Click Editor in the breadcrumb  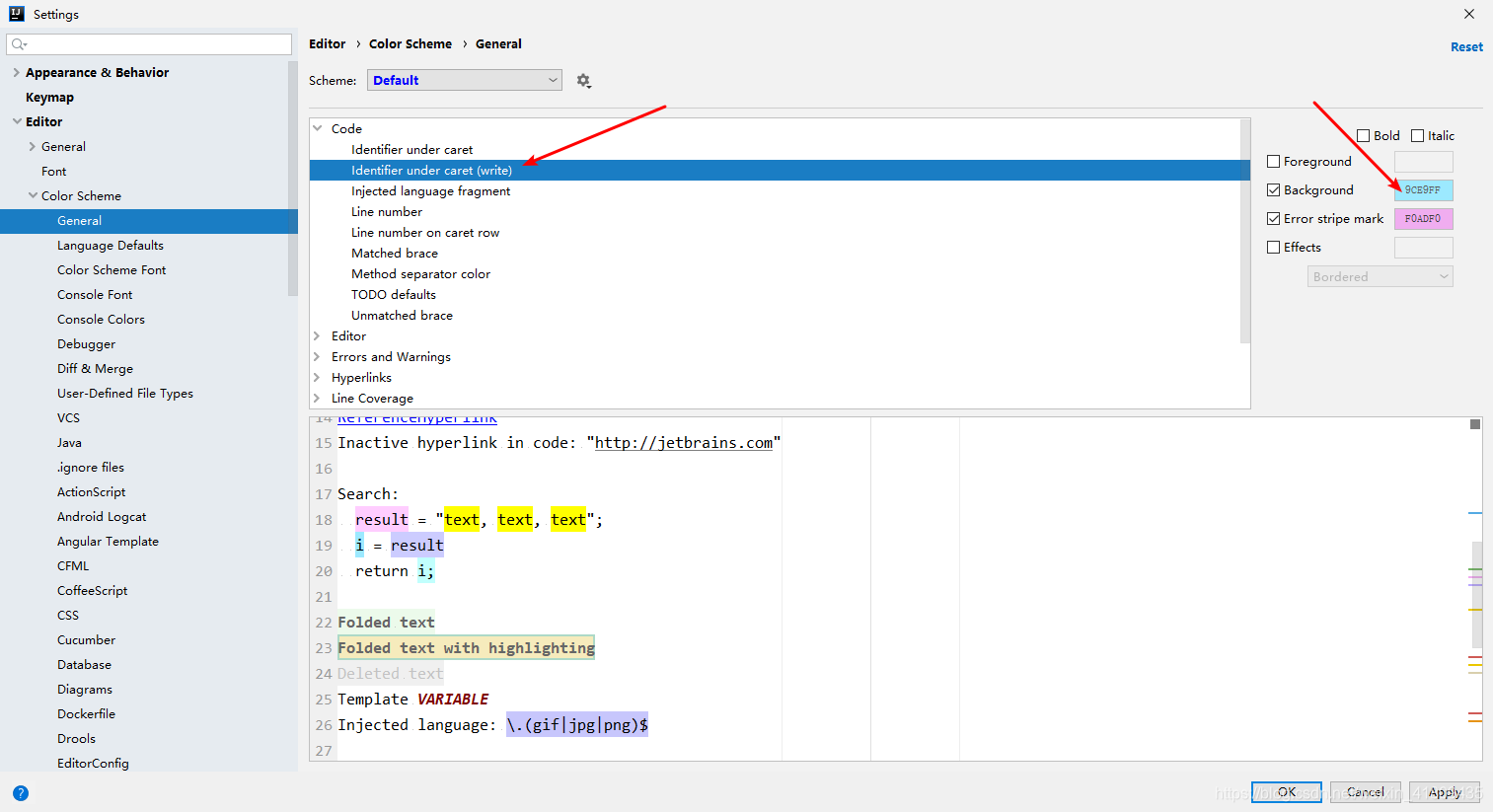[327, 44]
